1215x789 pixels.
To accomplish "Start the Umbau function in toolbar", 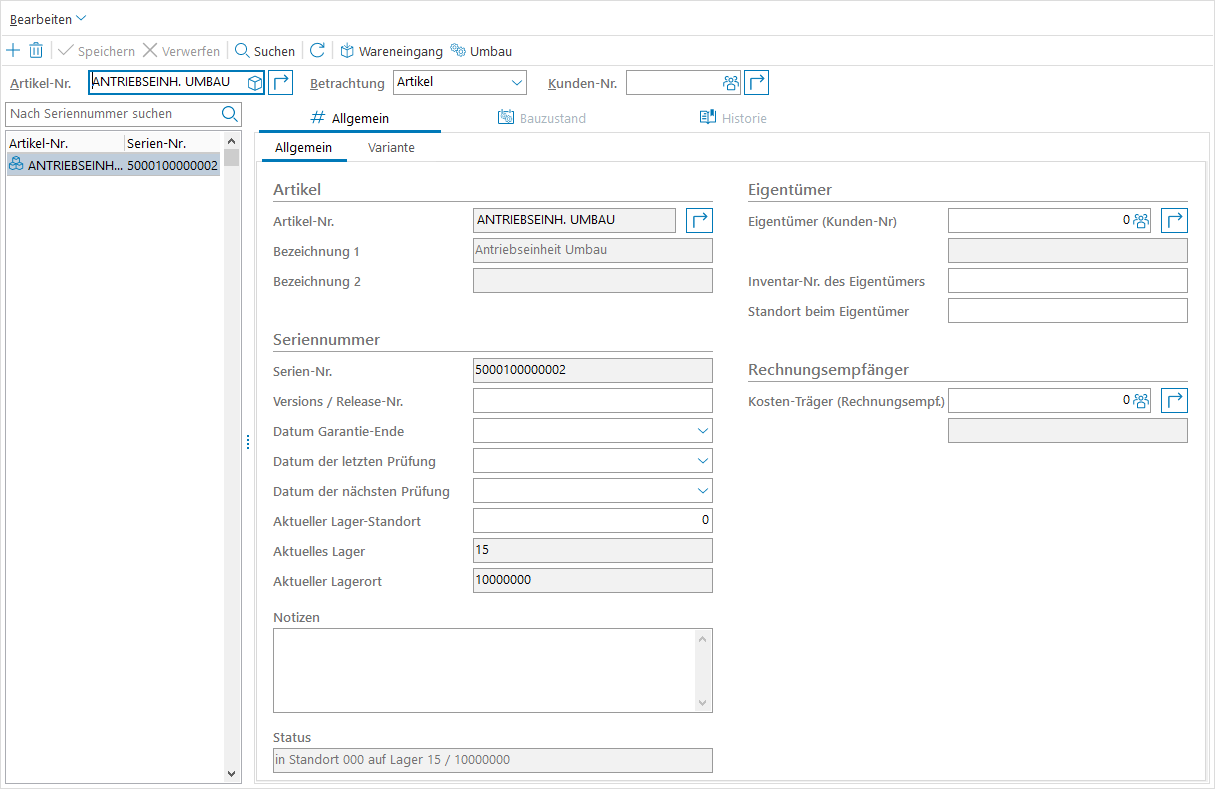I will pos(481,51).
